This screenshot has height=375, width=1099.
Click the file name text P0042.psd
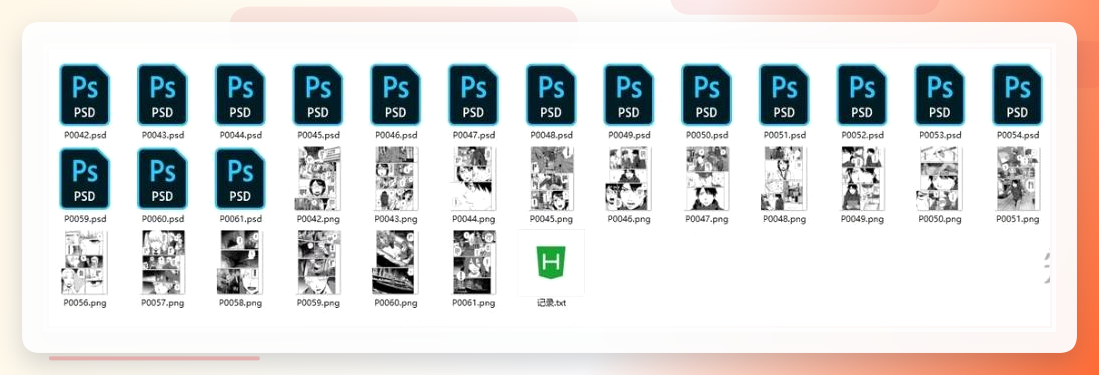pos(85,135)
